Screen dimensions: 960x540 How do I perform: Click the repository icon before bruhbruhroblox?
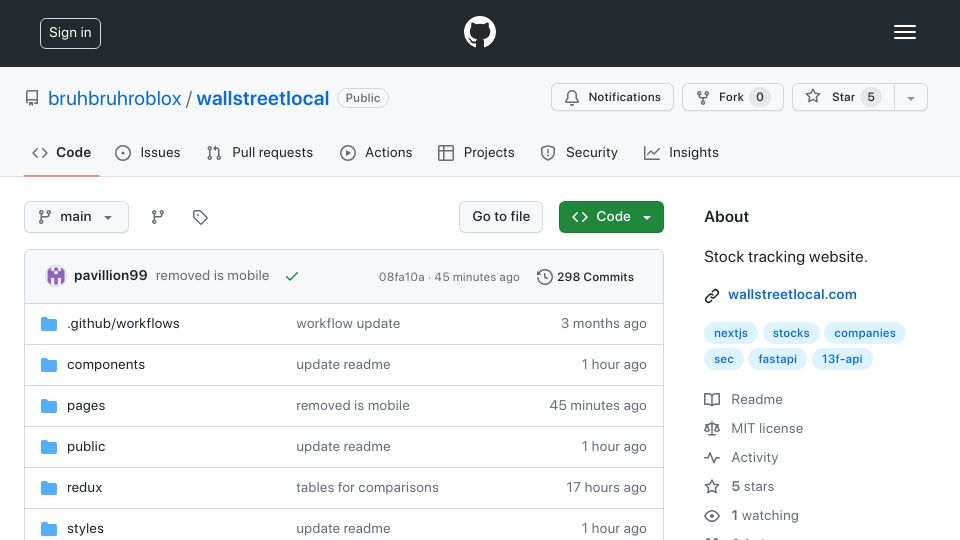point(32,98)
